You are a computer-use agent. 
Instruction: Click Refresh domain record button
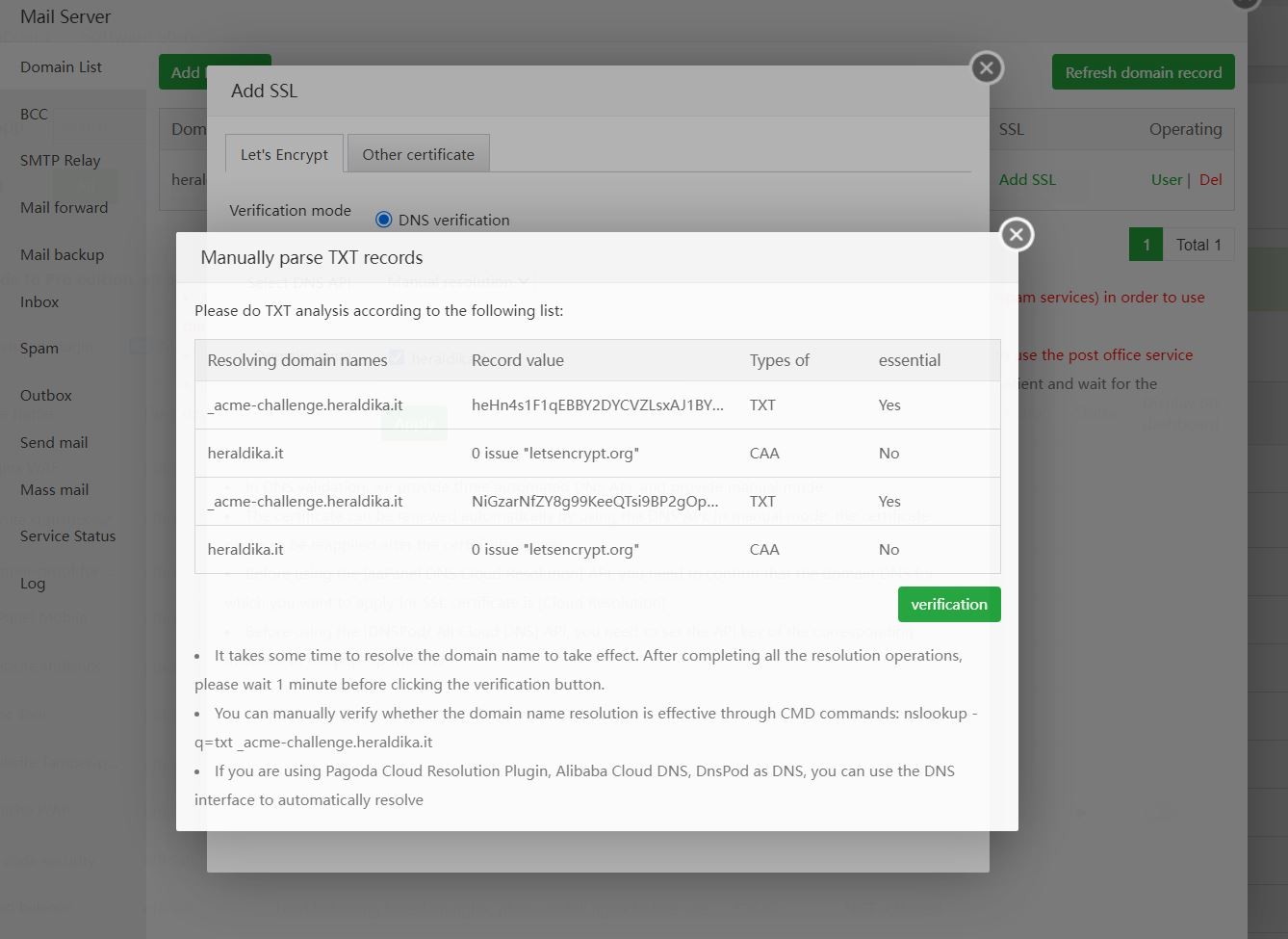coord(1143,72)
